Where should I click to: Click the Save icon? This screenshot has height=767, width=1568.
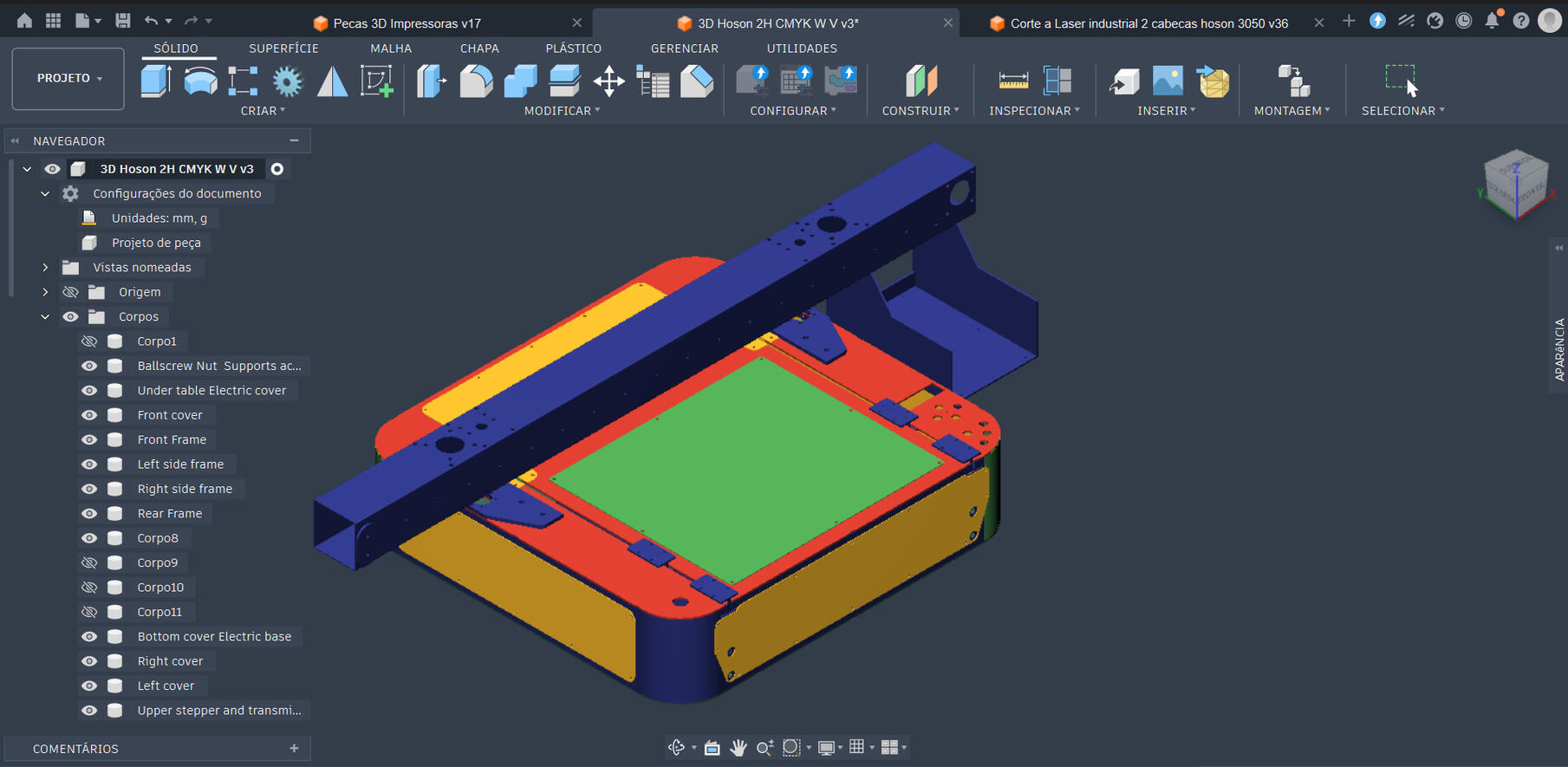point(123,20)
